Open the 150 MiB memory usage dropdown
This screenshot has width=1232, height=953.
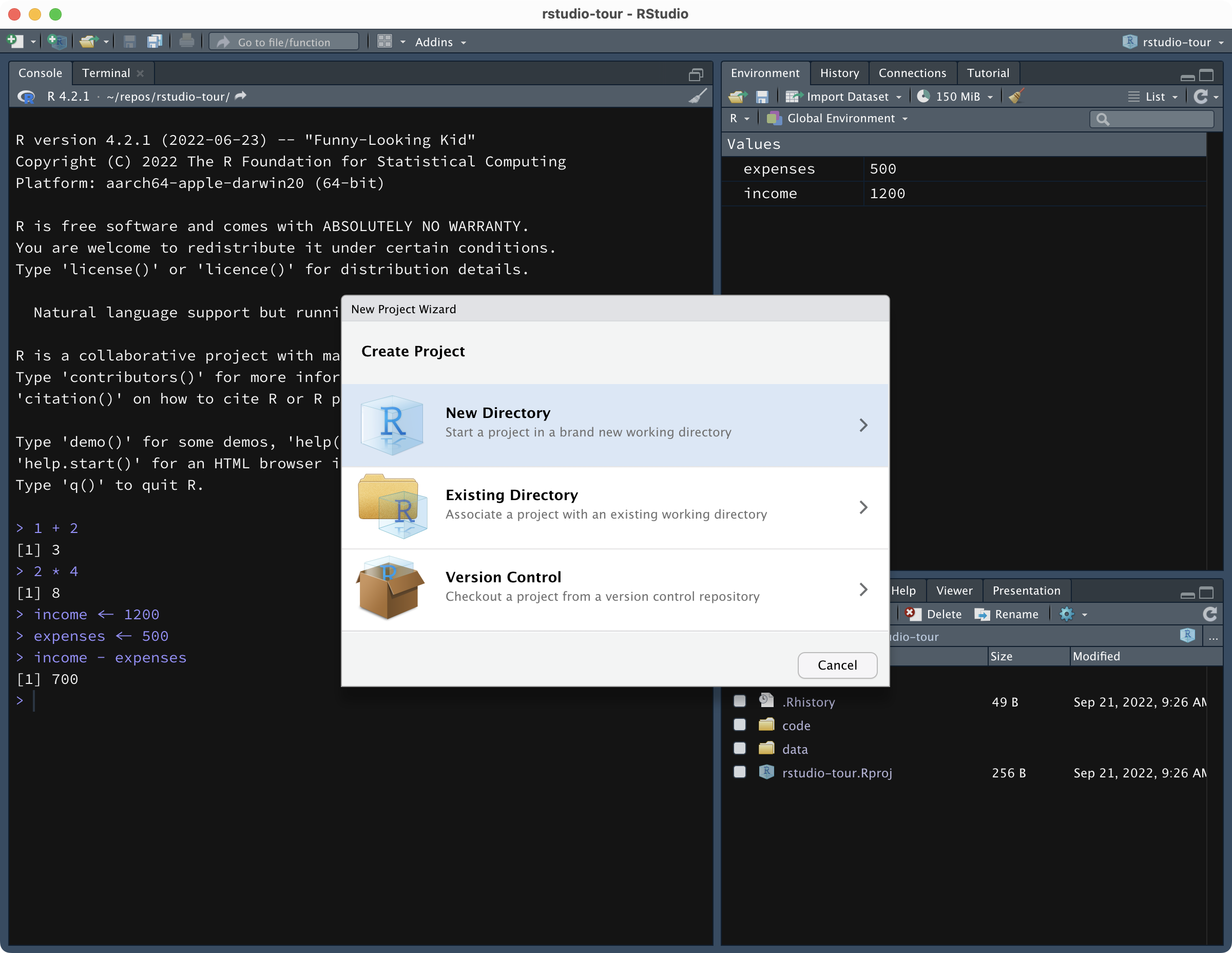point(955,97)
